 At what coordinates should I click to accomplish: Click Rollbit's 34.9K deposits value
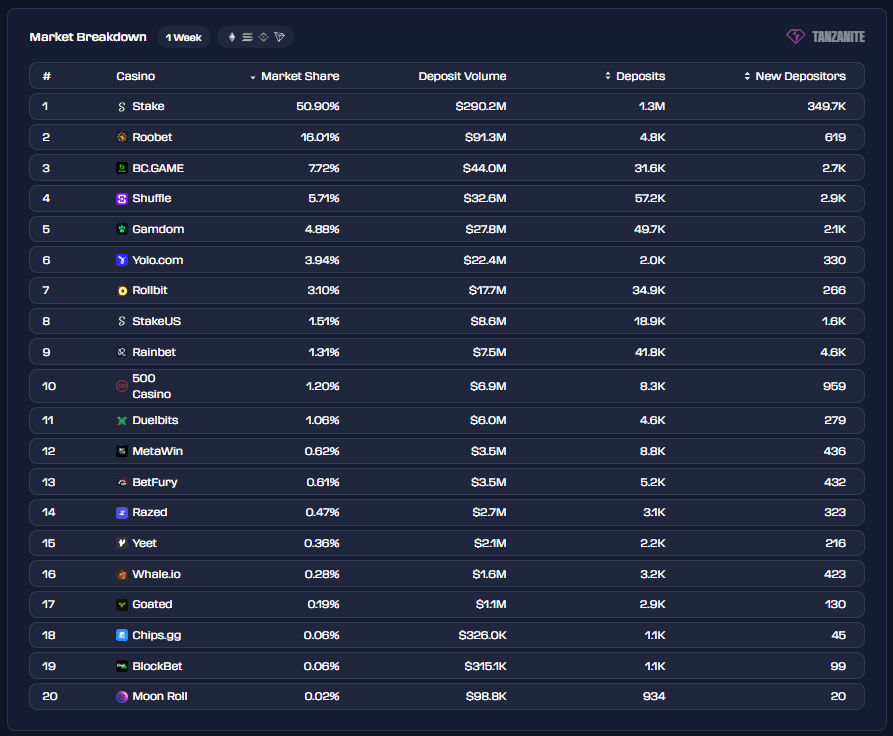[x=649, y=291]
